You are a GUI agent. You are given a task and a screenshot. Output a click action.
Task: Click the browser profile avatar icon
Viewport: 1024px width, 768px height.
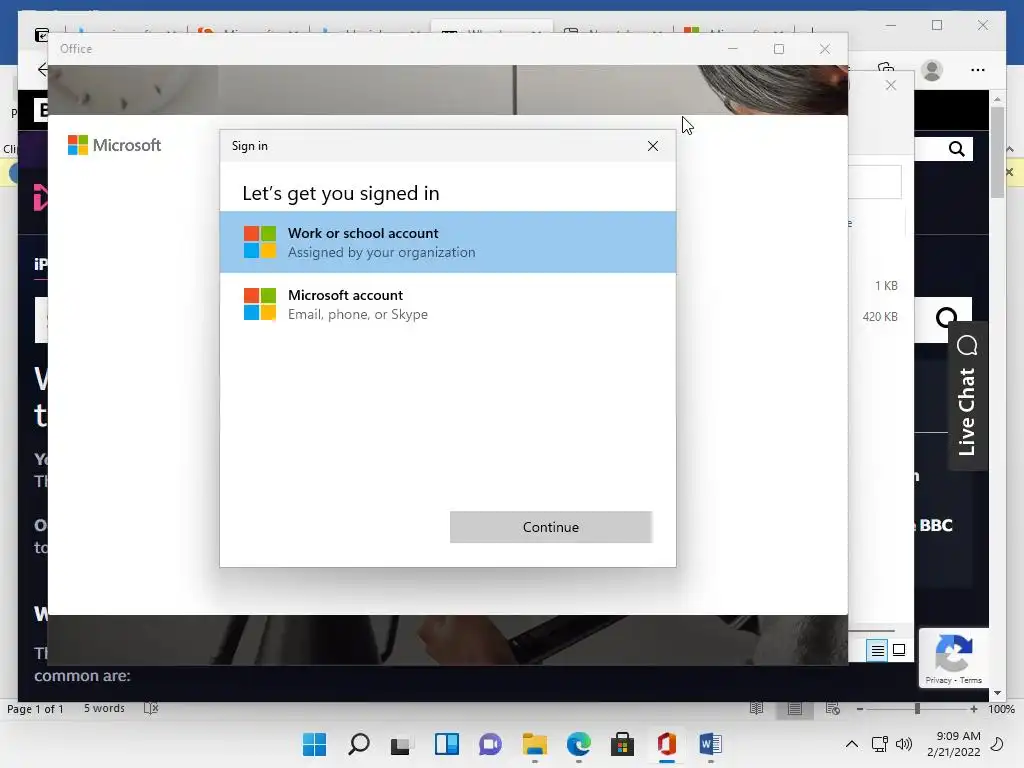tap(932, 70)
